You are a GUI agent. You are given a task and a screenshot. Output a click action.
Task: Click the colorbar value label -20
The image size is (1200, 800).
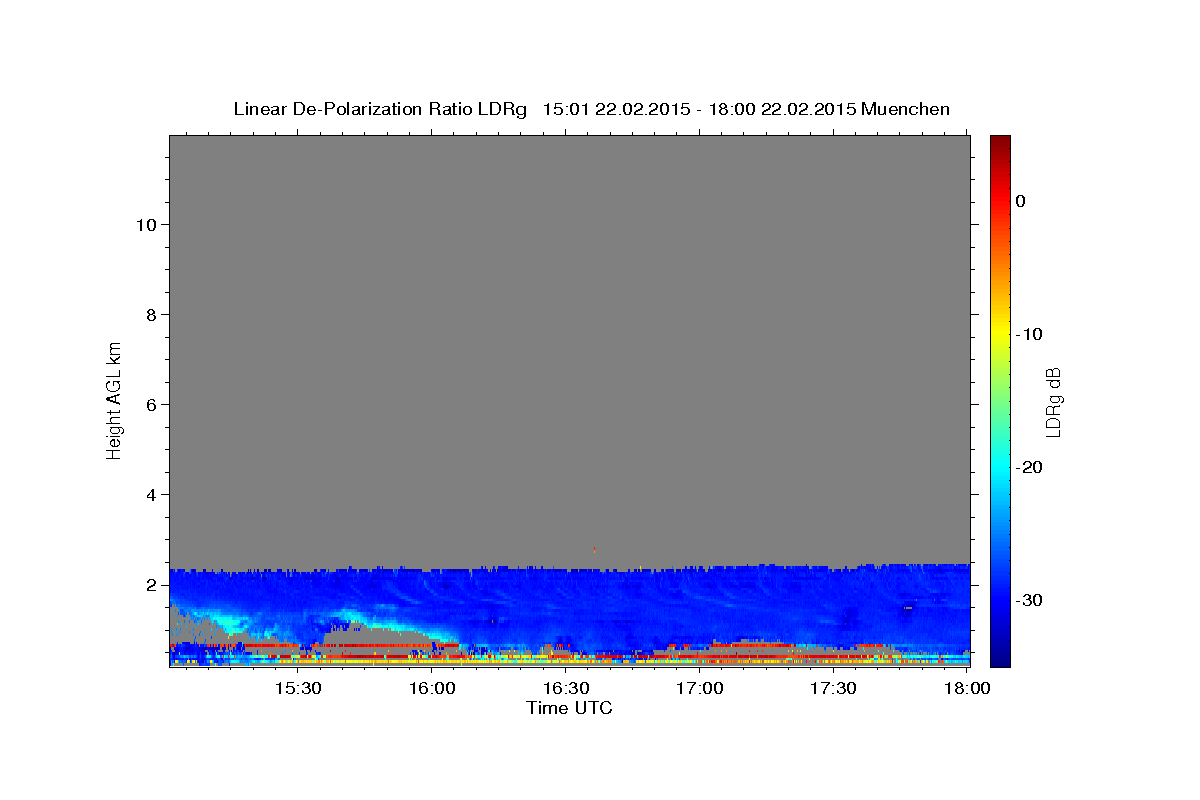[x=1029, y=467]
